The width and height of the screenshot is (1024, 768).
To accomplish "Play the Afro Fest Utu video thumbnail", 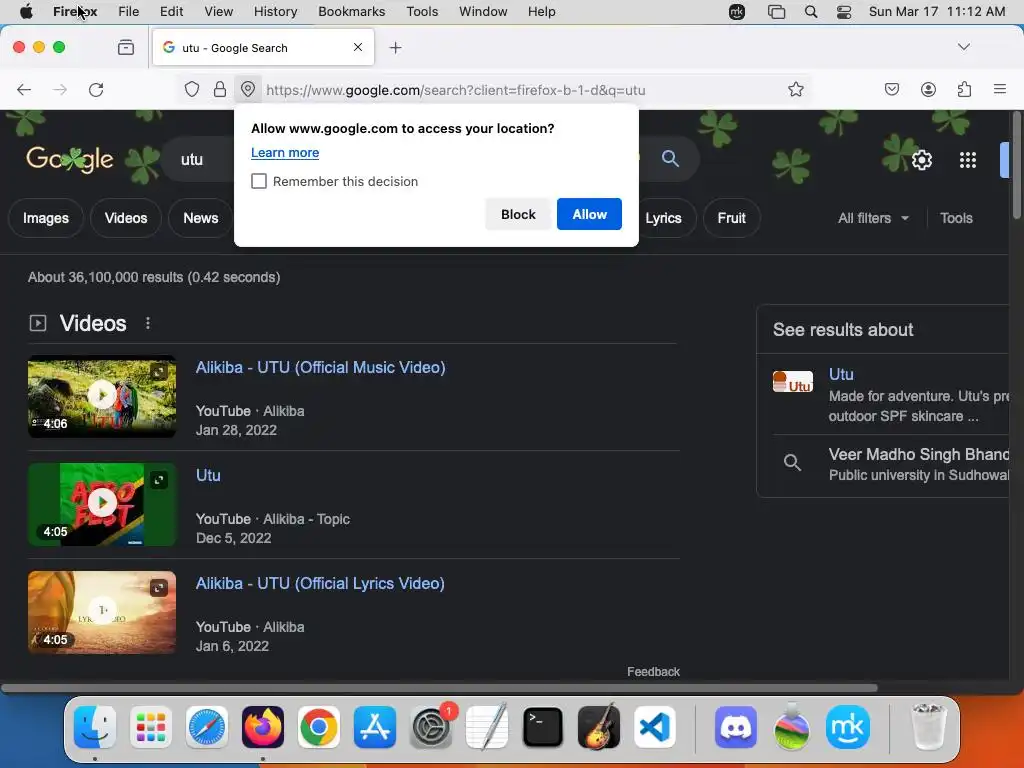I will [102, 504].
